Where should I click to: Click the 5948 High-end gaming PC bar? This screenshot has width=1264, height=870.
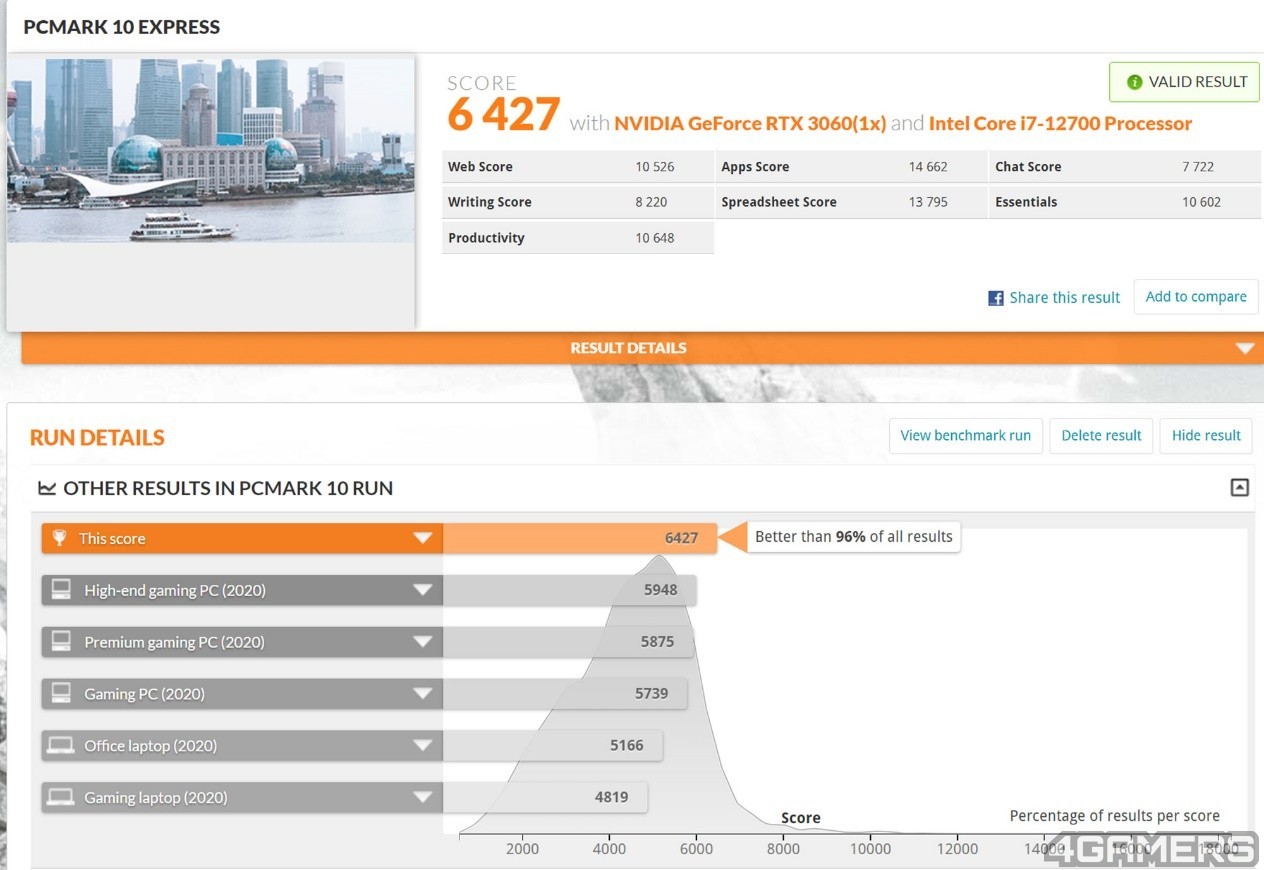pyautogui.click(x=570, y=590)
